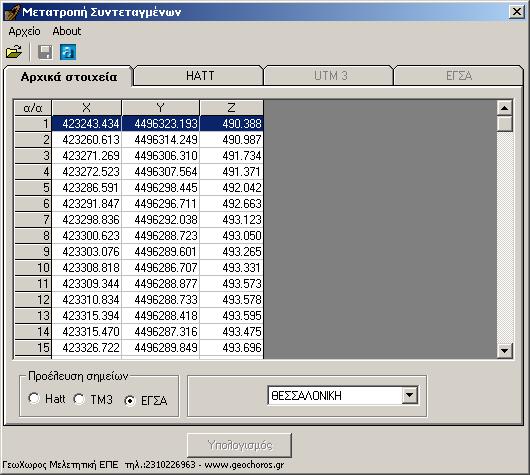
Task: Open the About menu
Action: pyautogui.click(x=67, y=31)
